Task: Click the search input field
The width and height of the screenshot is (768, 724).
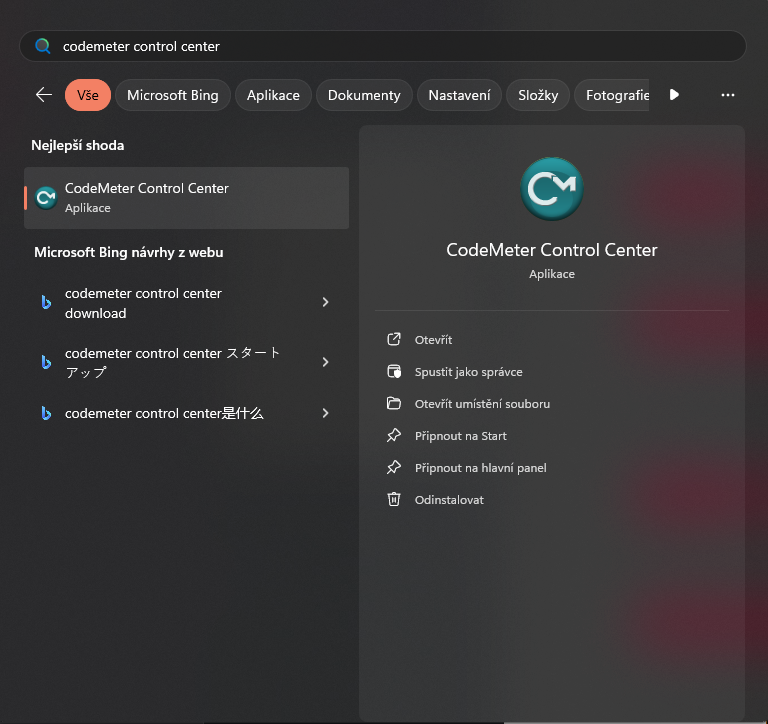Action: [390, 46]
